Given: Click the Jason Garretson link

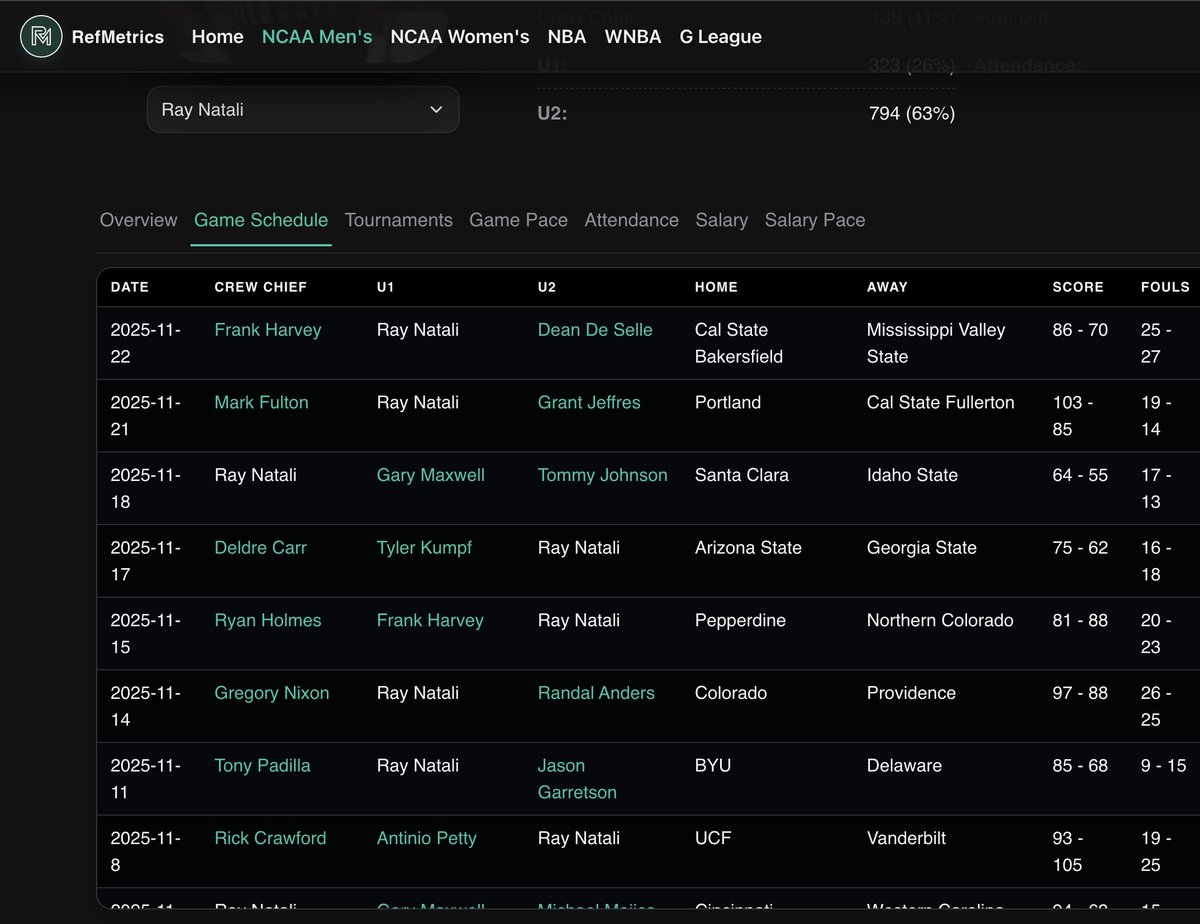Looking at the screenshot, I should pyautogui.click(x=577, y=779).
